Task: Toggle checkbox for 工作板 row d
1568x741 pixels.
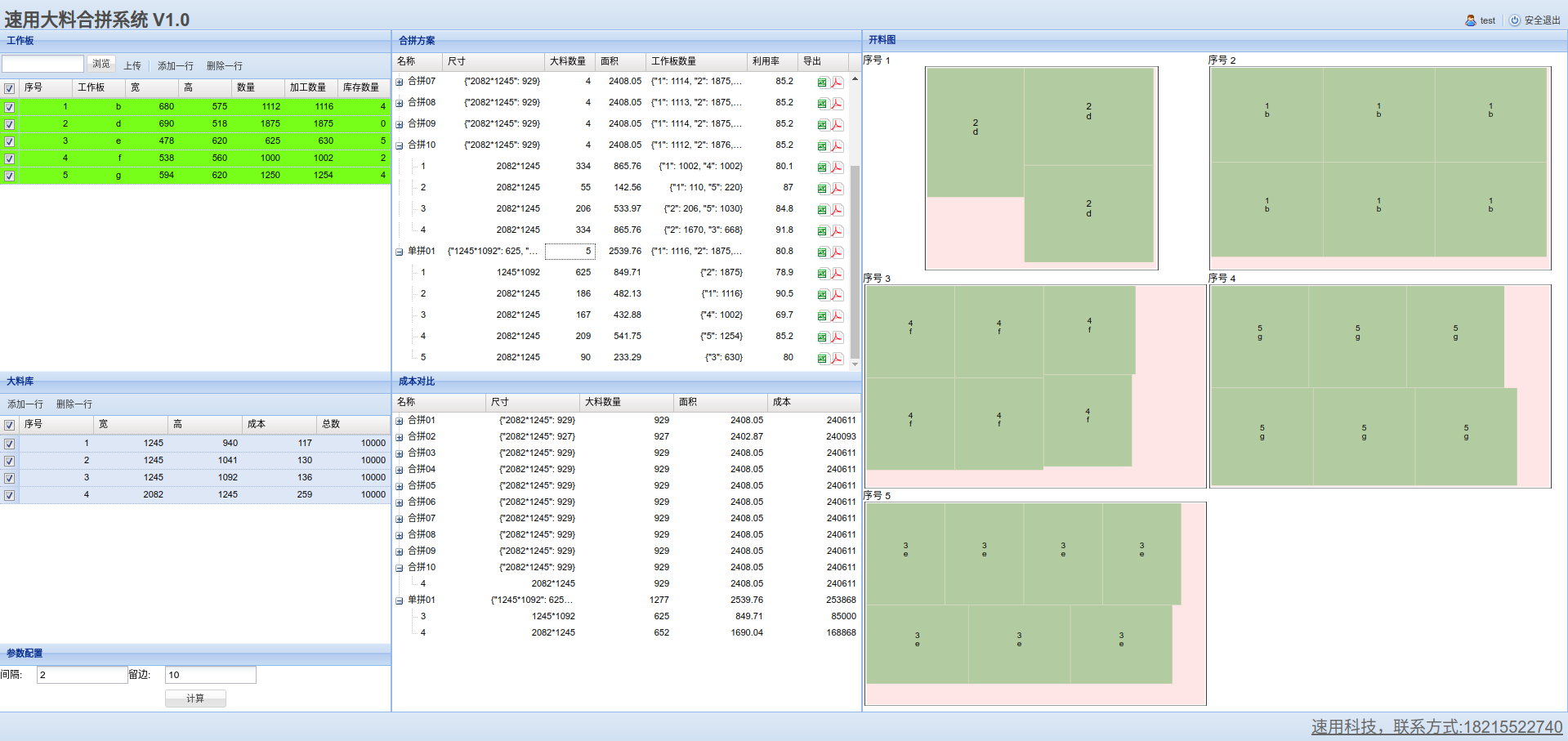Action: pyautogui.click(x=9, y=124)
